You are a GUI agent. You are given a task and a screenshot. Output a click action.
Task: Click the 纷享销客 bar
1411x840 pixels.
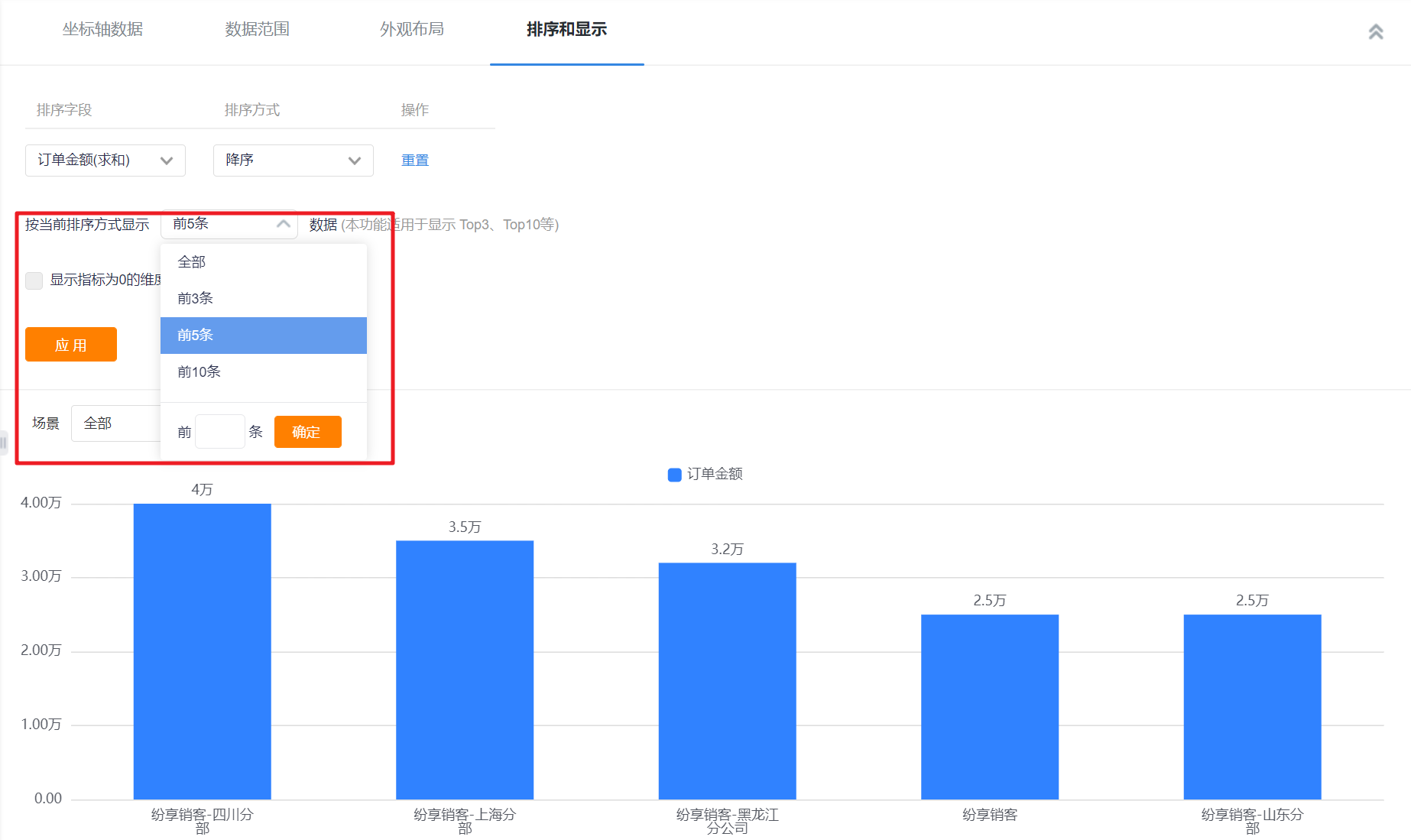click(x=990, y=707)
